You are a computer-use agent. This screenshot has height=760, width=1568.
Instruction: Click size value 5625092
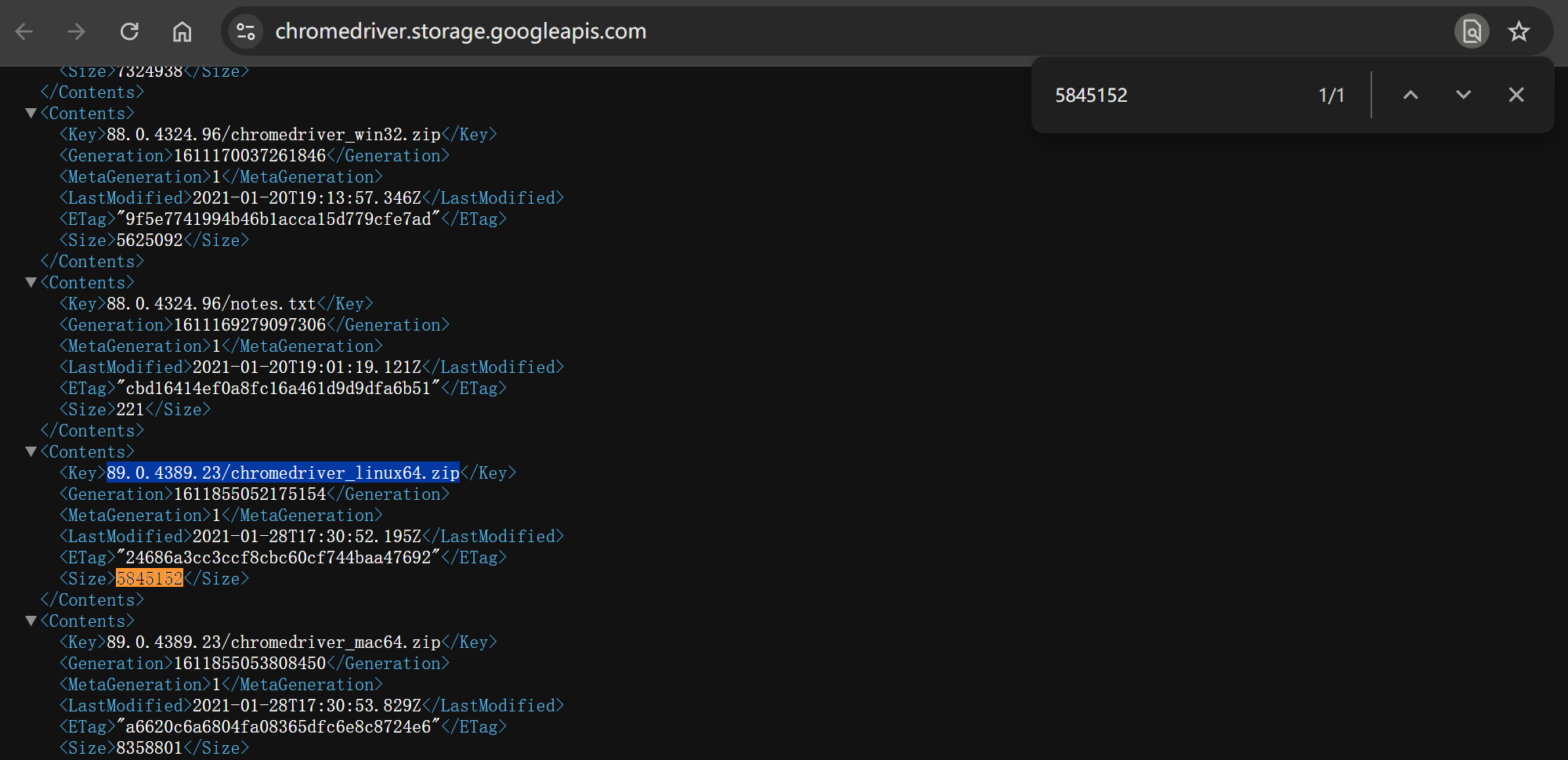point(150,241)
